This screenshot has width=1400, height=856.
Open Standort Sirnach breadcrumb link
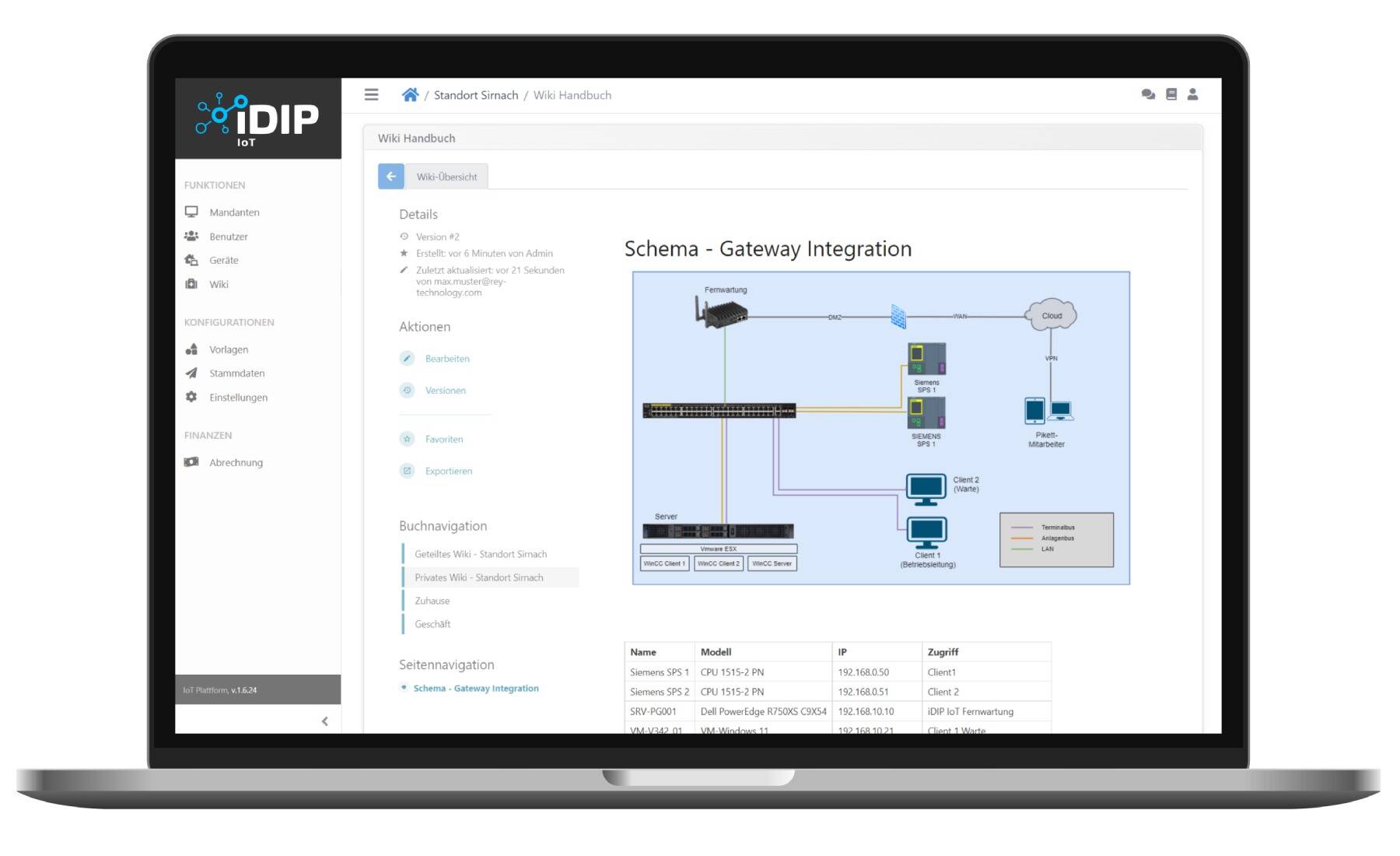tap(476, 95)
